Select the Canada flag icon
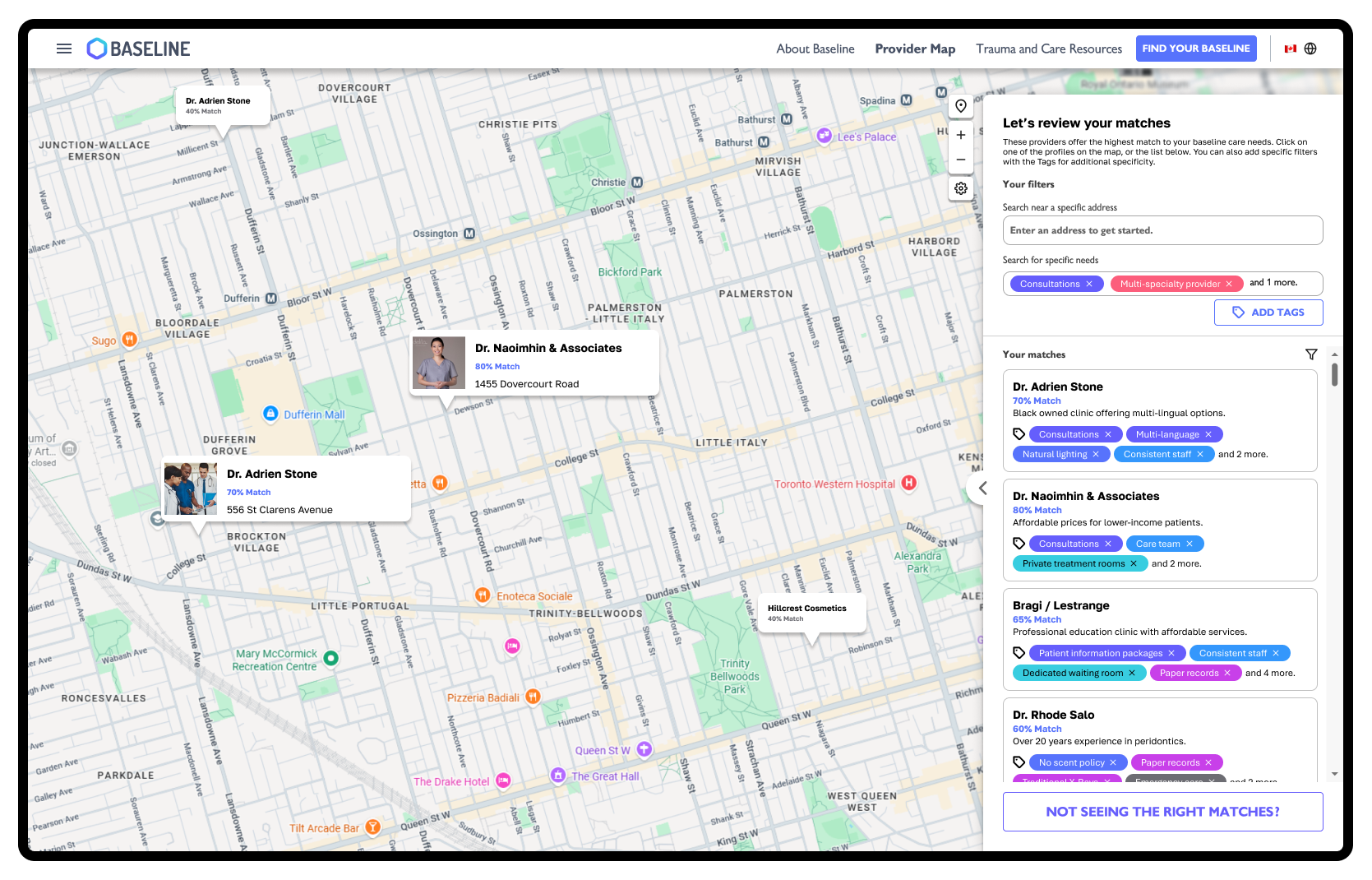This screenshot has height=880, width=1372. pos(1291,49)
